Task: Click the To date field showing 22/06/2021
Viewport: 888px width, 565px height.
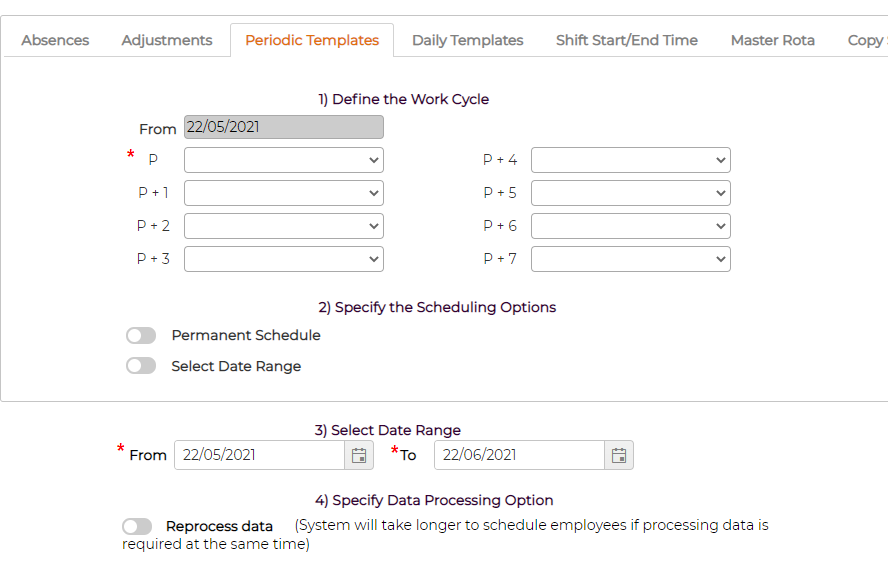Action: tap(519, 455)
